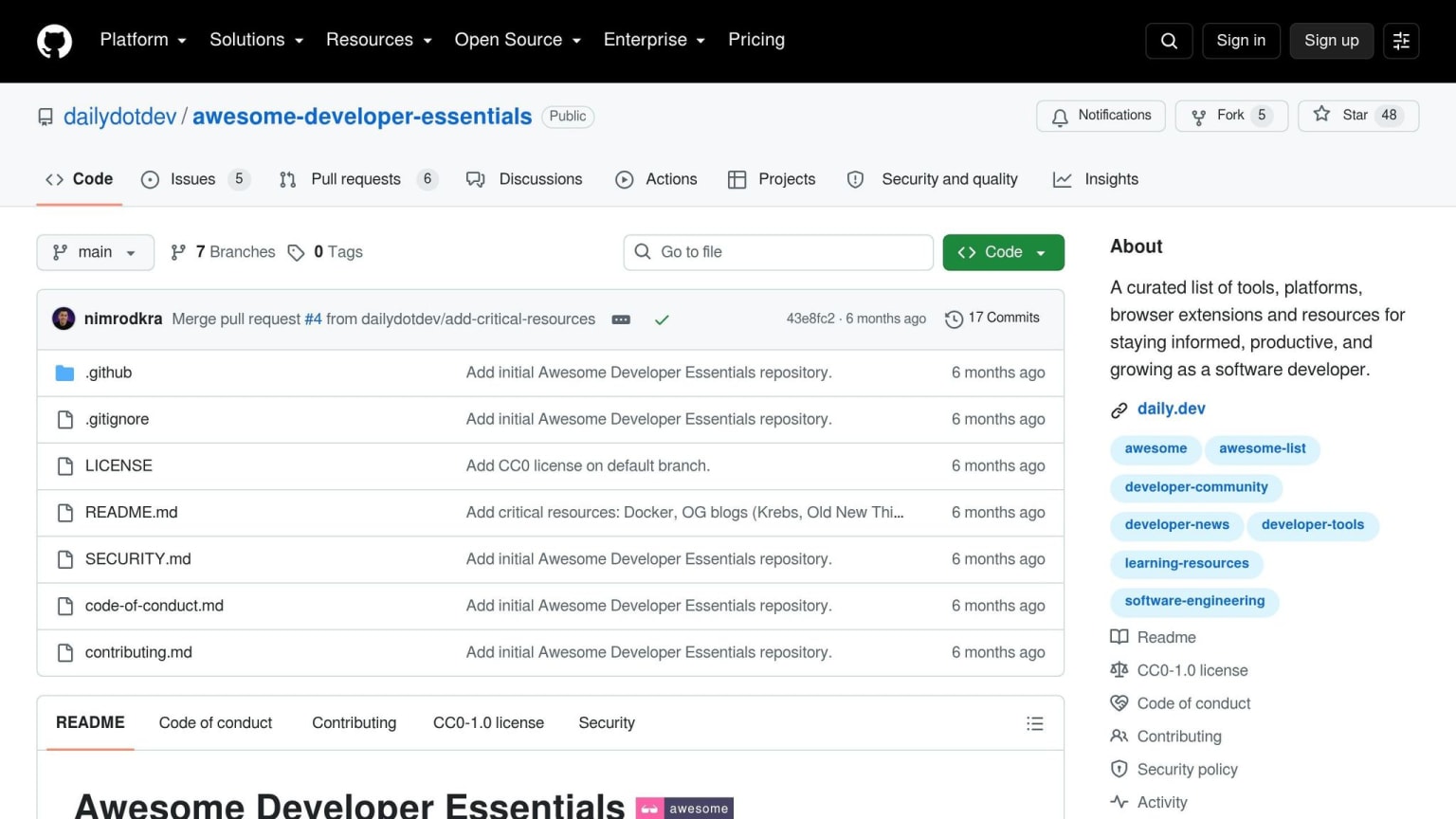Open the SECURITY.md file
This screenshot has height=819, width=1456.
(x=137, y=559)
